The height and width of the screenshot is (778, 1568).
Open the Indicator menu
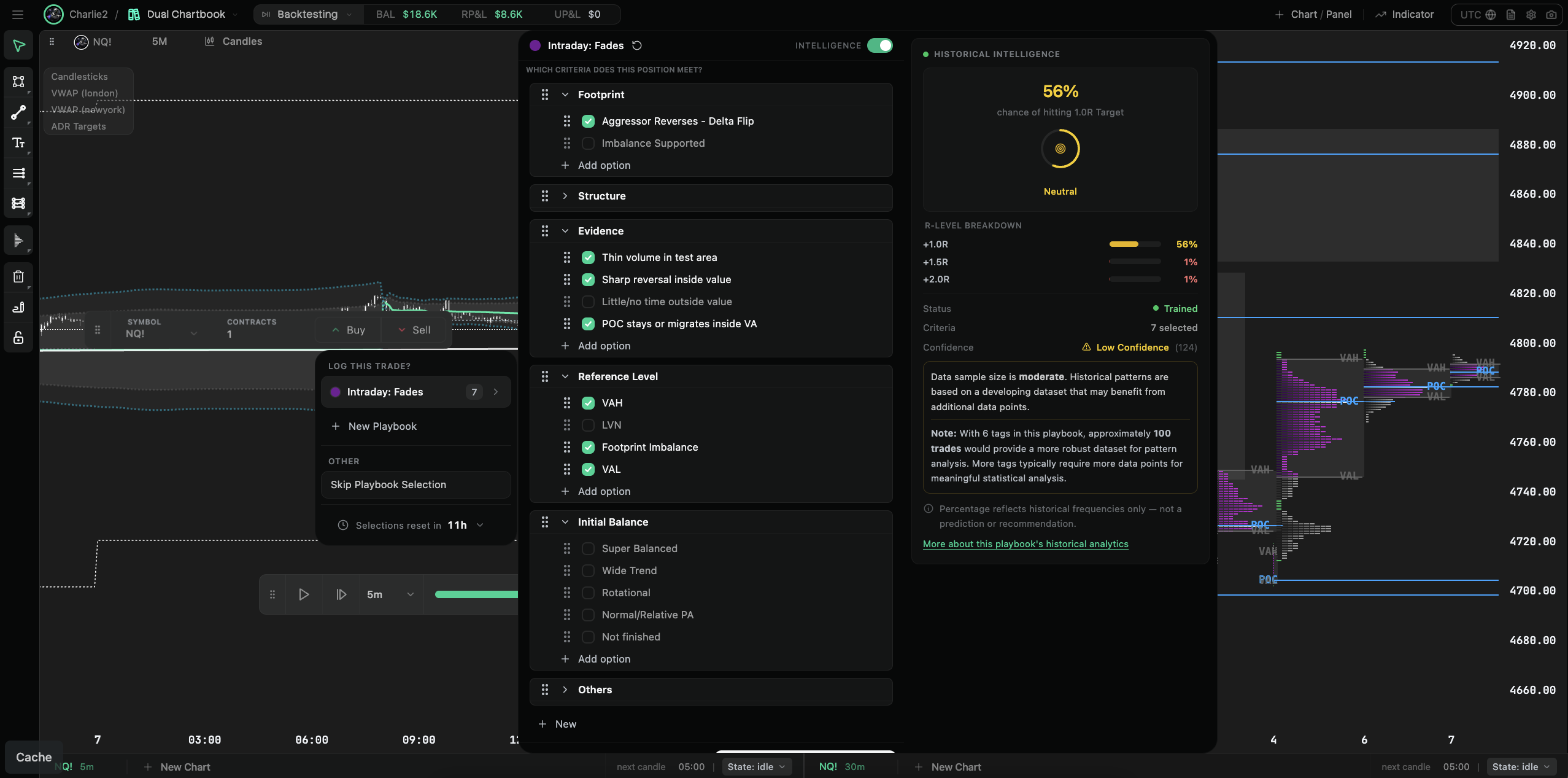click(x=1404, y=14)
